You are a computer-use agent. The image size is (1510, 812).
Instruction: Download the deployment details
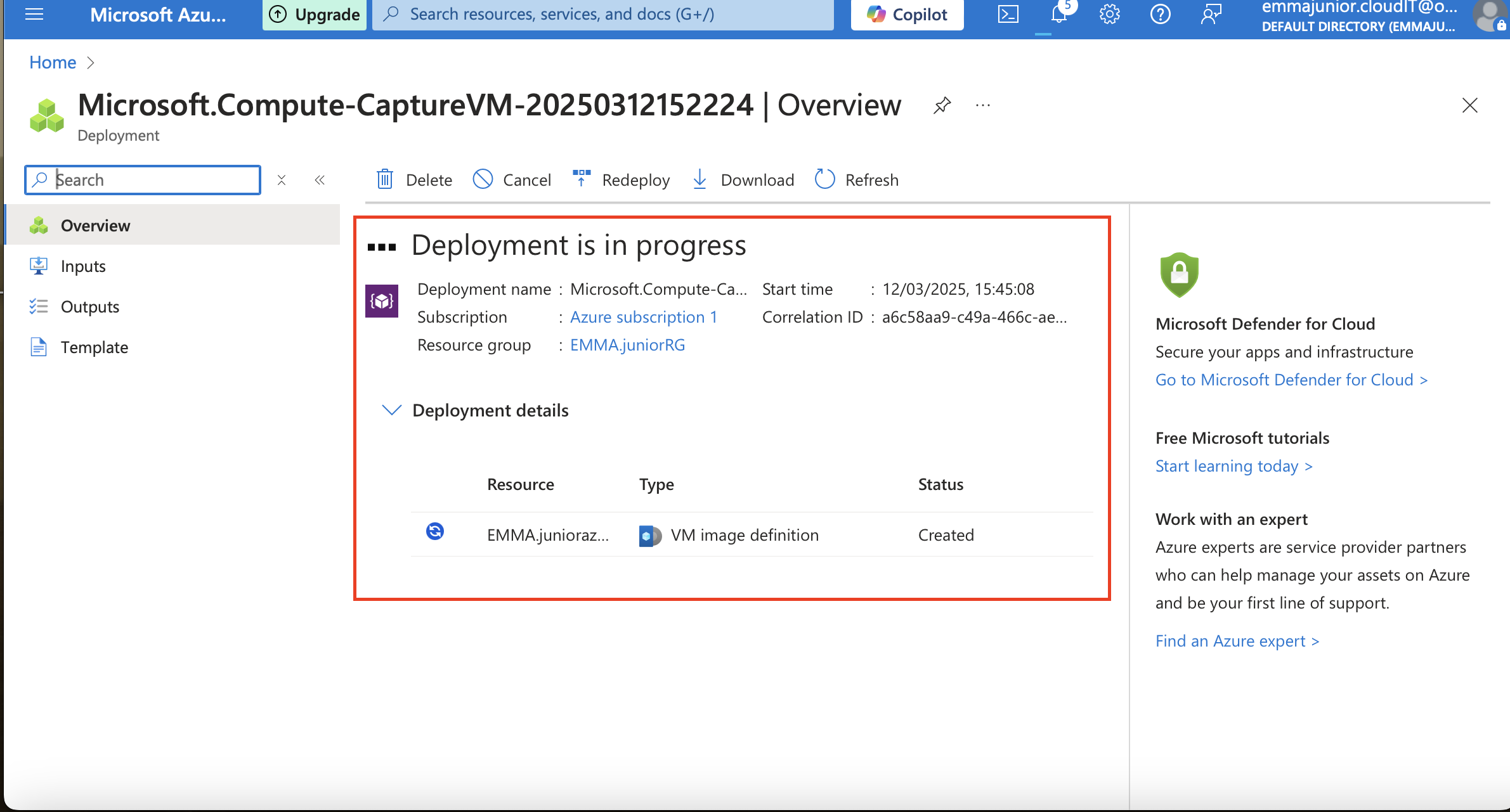(743, 180)
